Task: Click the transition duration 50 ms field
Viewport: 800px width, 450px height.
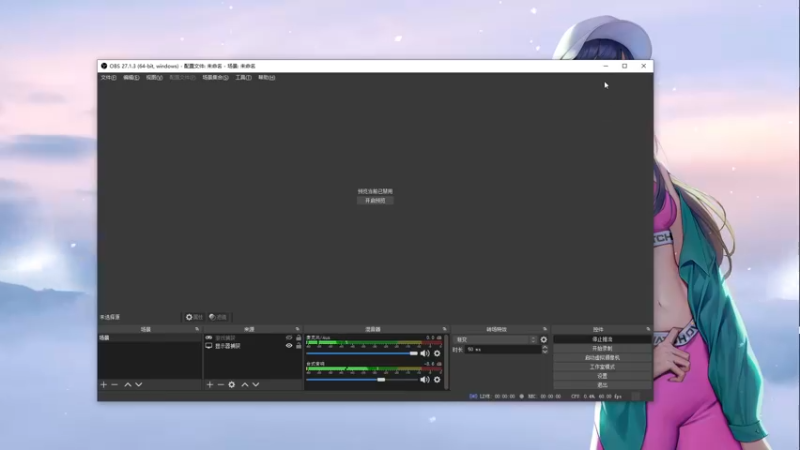Action: 503,349
